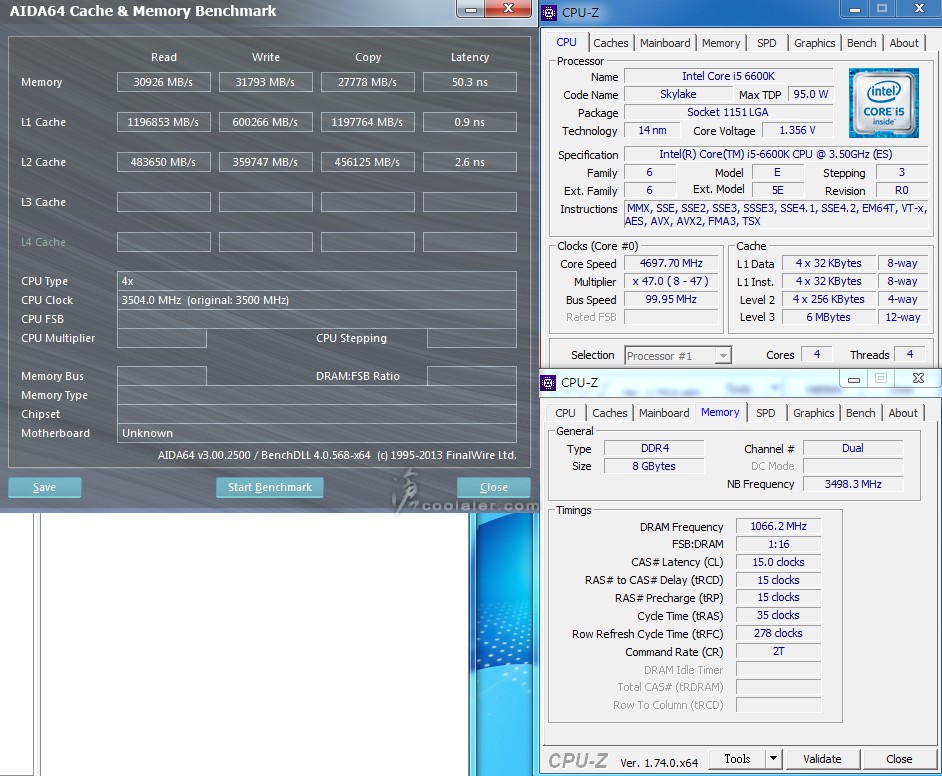
Task: Click the Close button at CPU-Z bottom
Action: [899, 759]
